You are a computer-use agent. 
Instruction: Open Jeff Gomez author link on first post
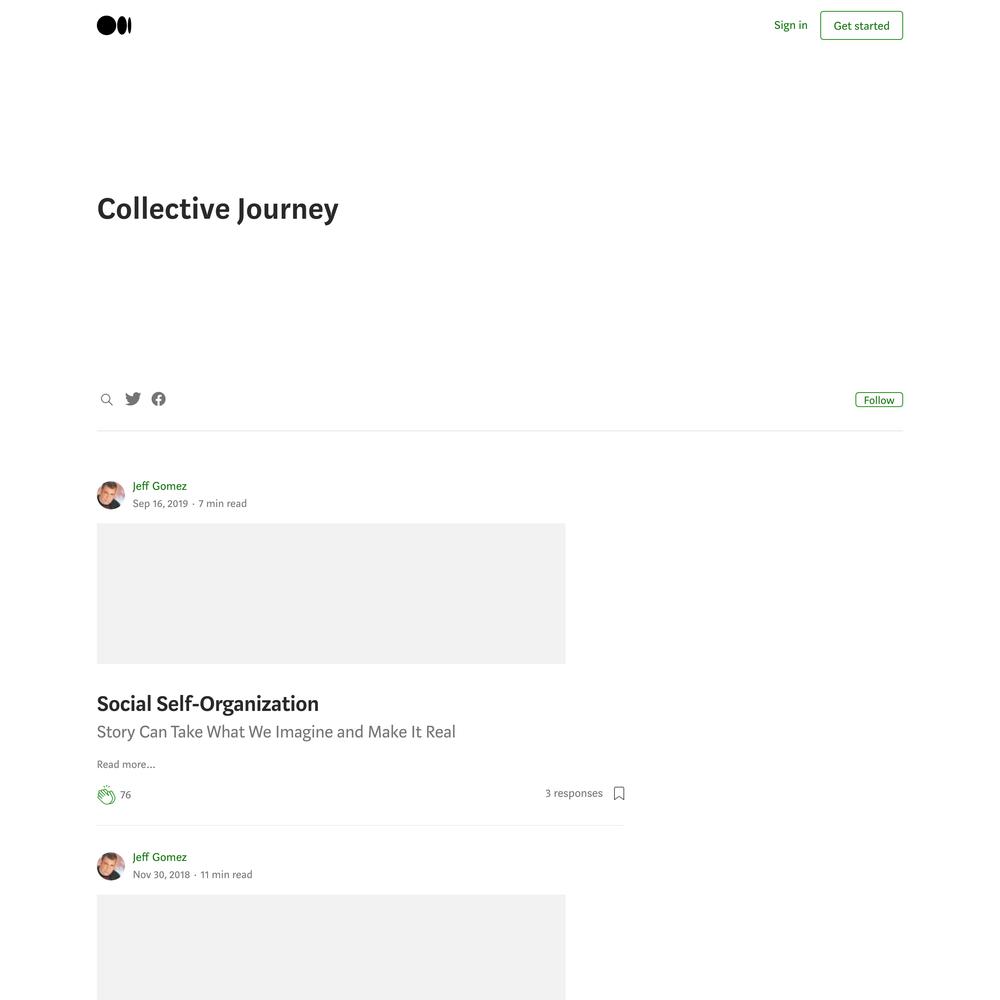[x=159, y=486]
